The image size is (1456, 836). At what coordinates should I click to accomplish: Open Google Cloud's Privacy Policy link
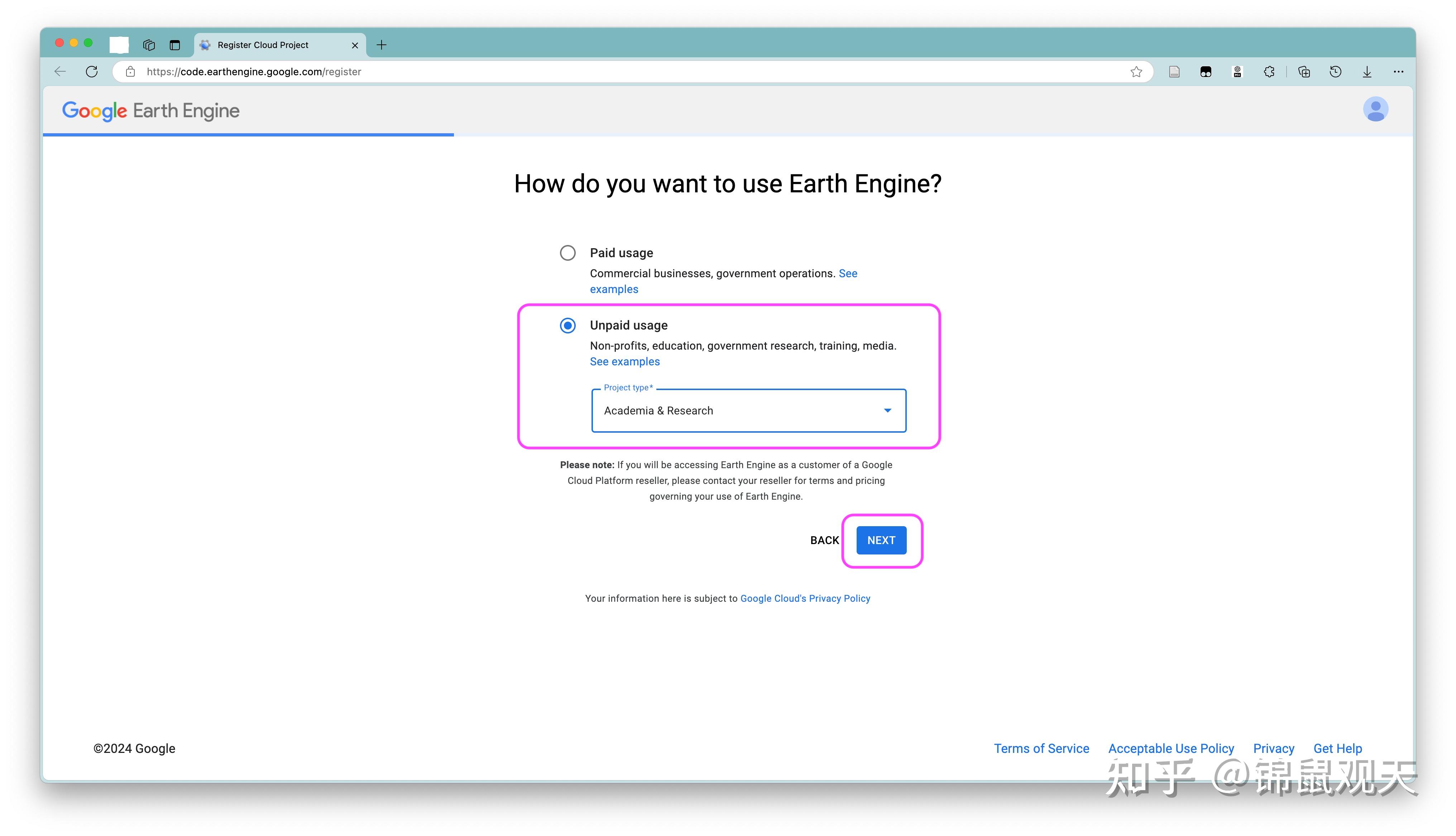[x=805, y=598]
